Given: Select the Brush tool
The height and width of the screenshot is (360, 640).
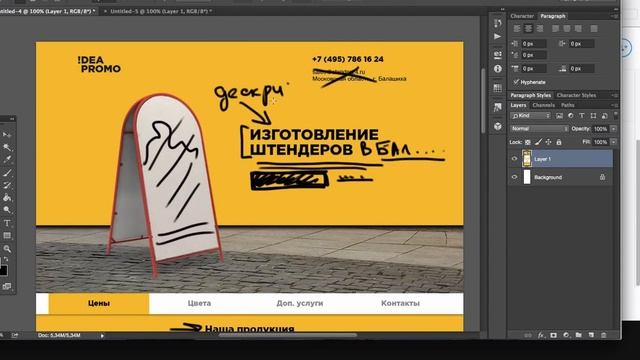Looking at the screenshot, I should (7, 173).
